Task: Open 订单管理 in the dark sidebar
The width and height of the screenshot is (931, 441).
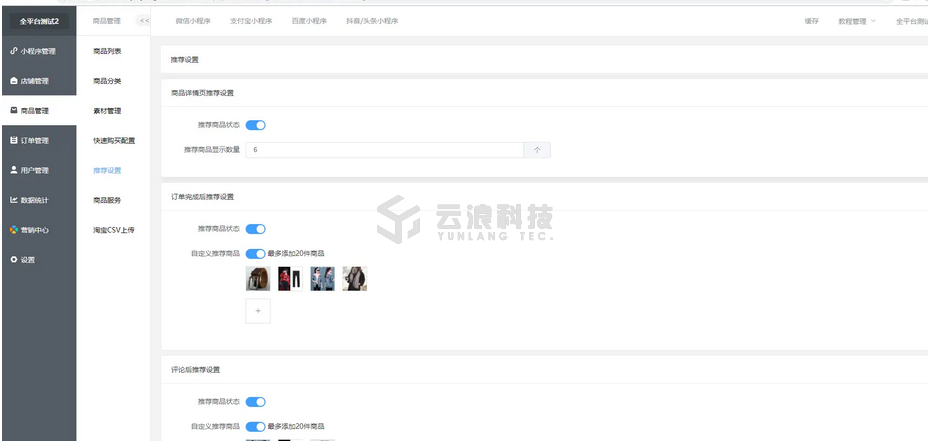Action: click(35, 140)
